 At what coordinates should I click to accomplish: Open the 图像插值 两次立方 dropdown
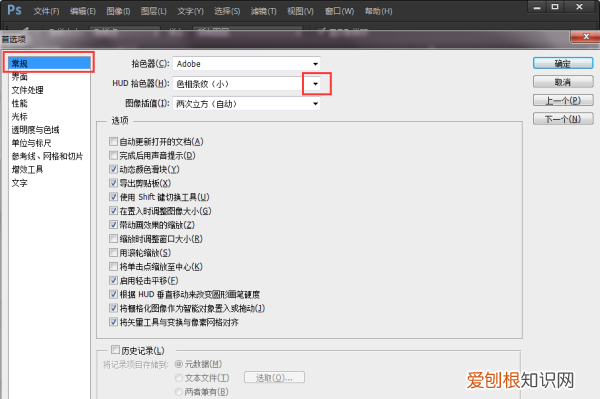click(x=246, y=104)
